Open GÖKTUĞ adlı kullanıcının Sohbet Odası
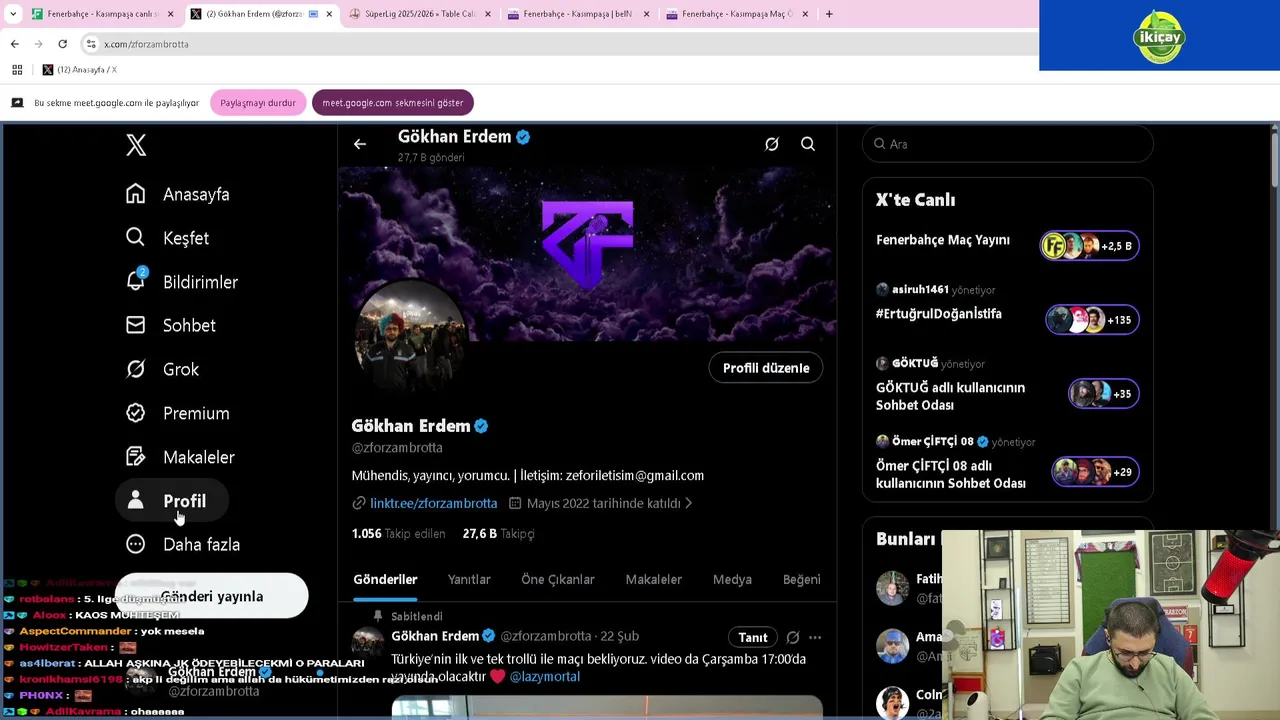 pyautogui.click(x=950, y=396)
